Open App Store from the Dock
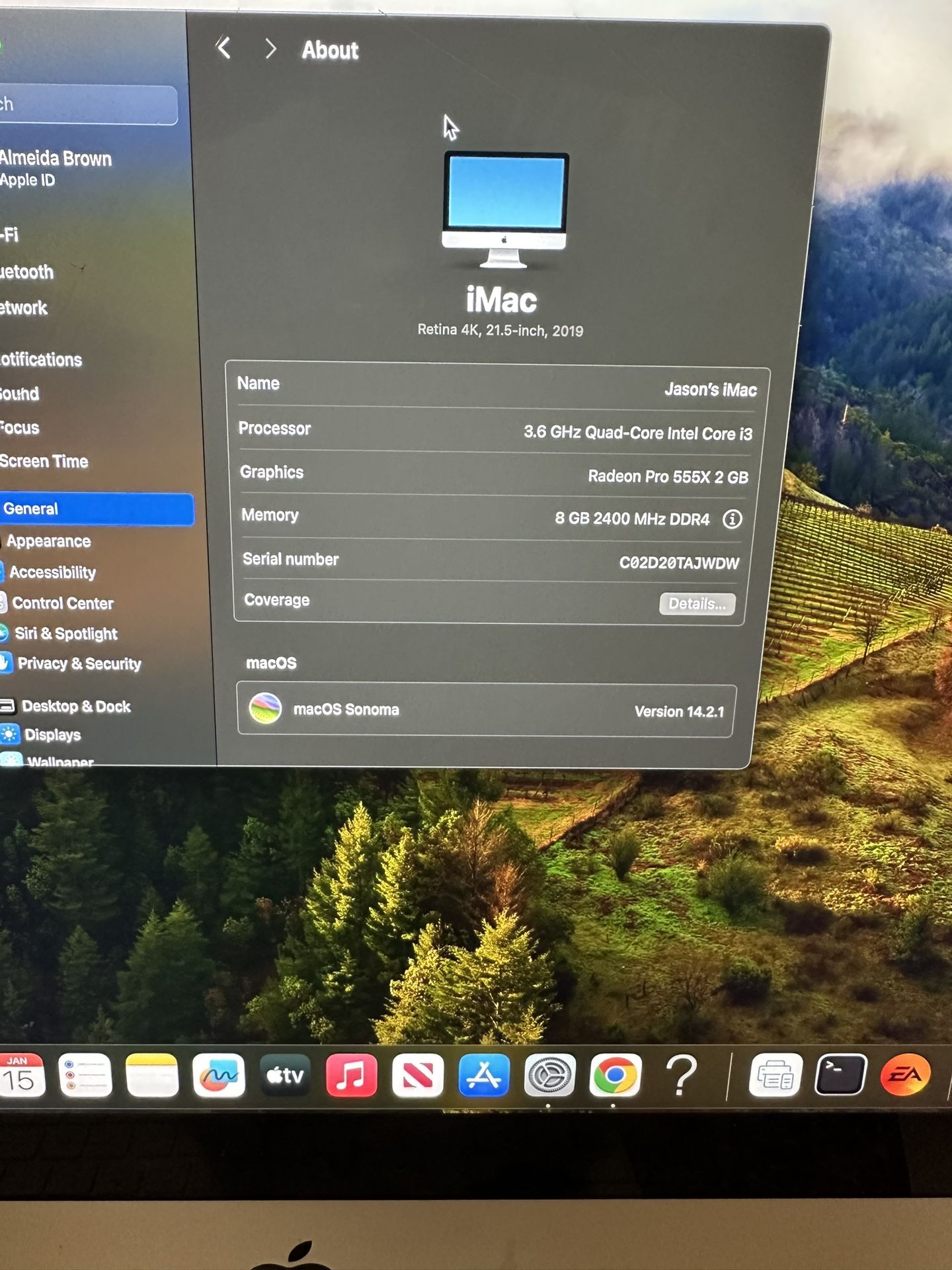The image size is (952, 1270). (x=484, y=1076)
